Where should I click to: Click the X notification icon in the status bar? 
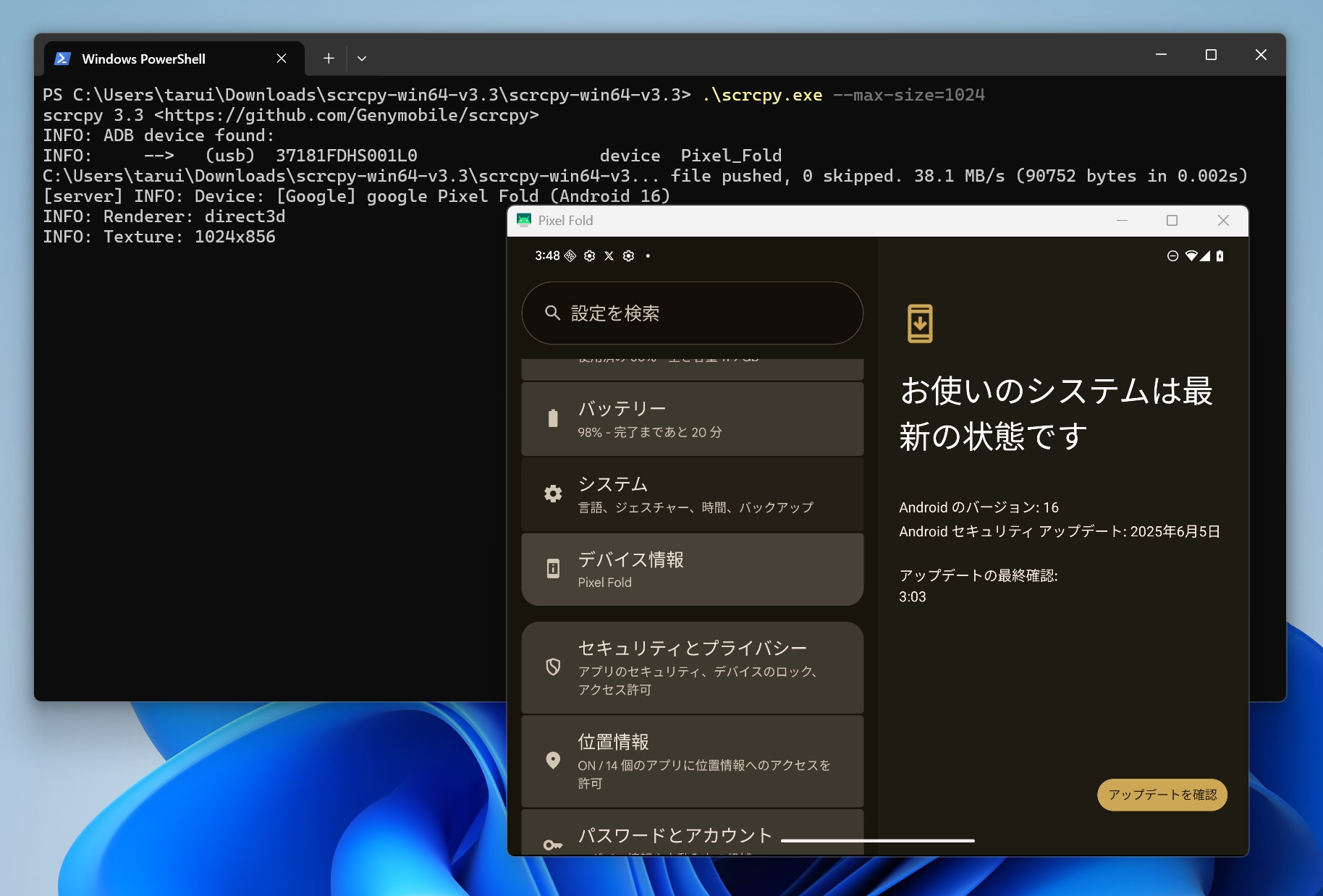(x=609, y=255)
